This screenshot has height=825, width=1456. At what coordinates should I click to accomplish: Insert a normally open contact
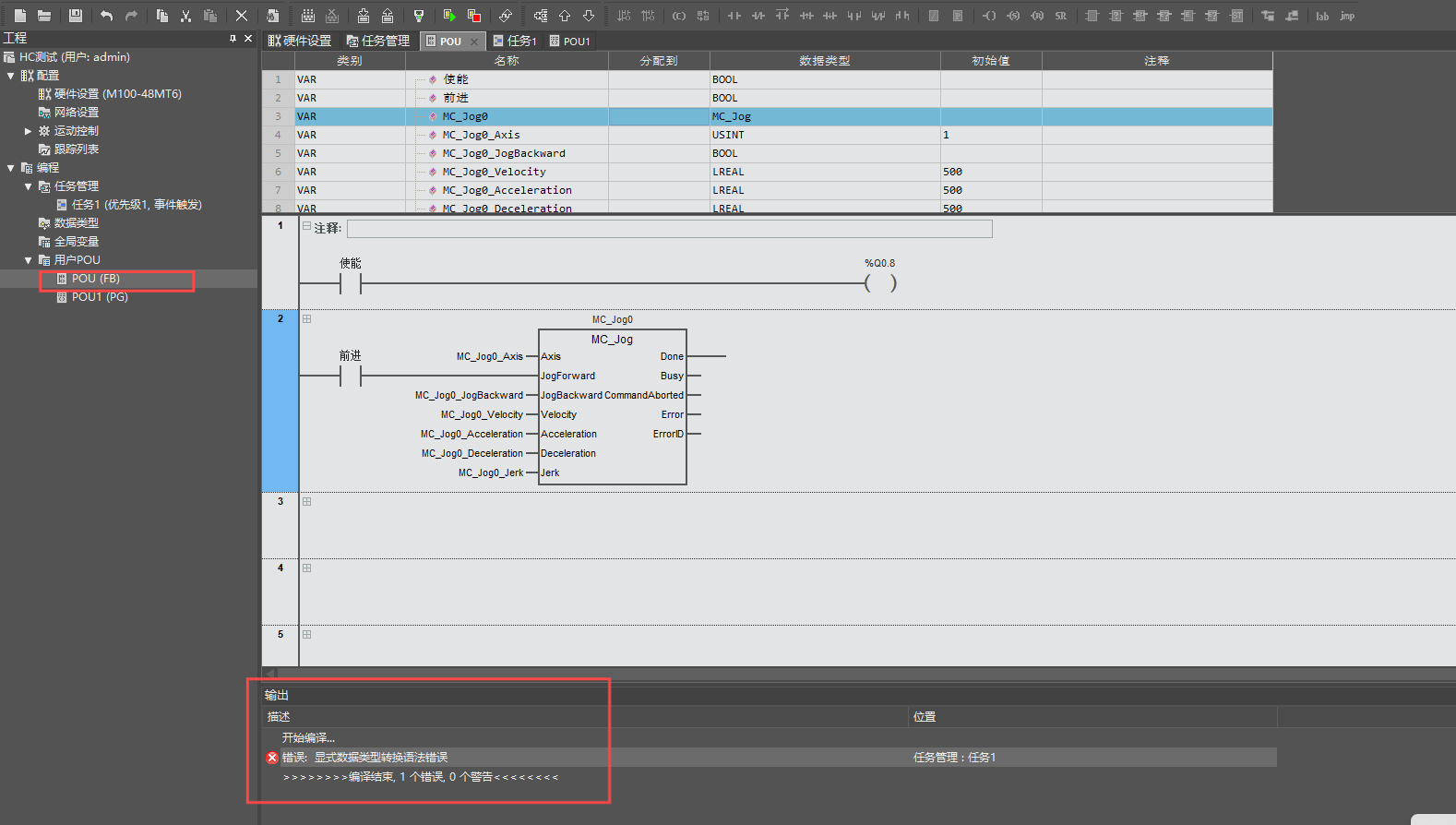pyautogui.click(x=734, y=16)
